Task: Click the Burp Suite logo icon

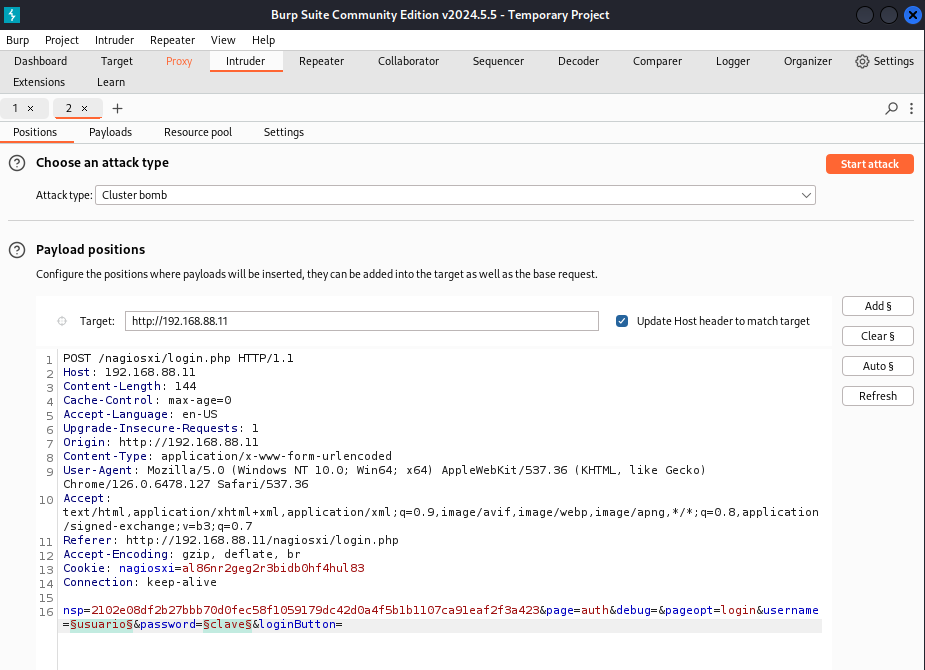Action: [x=13, y=15]
